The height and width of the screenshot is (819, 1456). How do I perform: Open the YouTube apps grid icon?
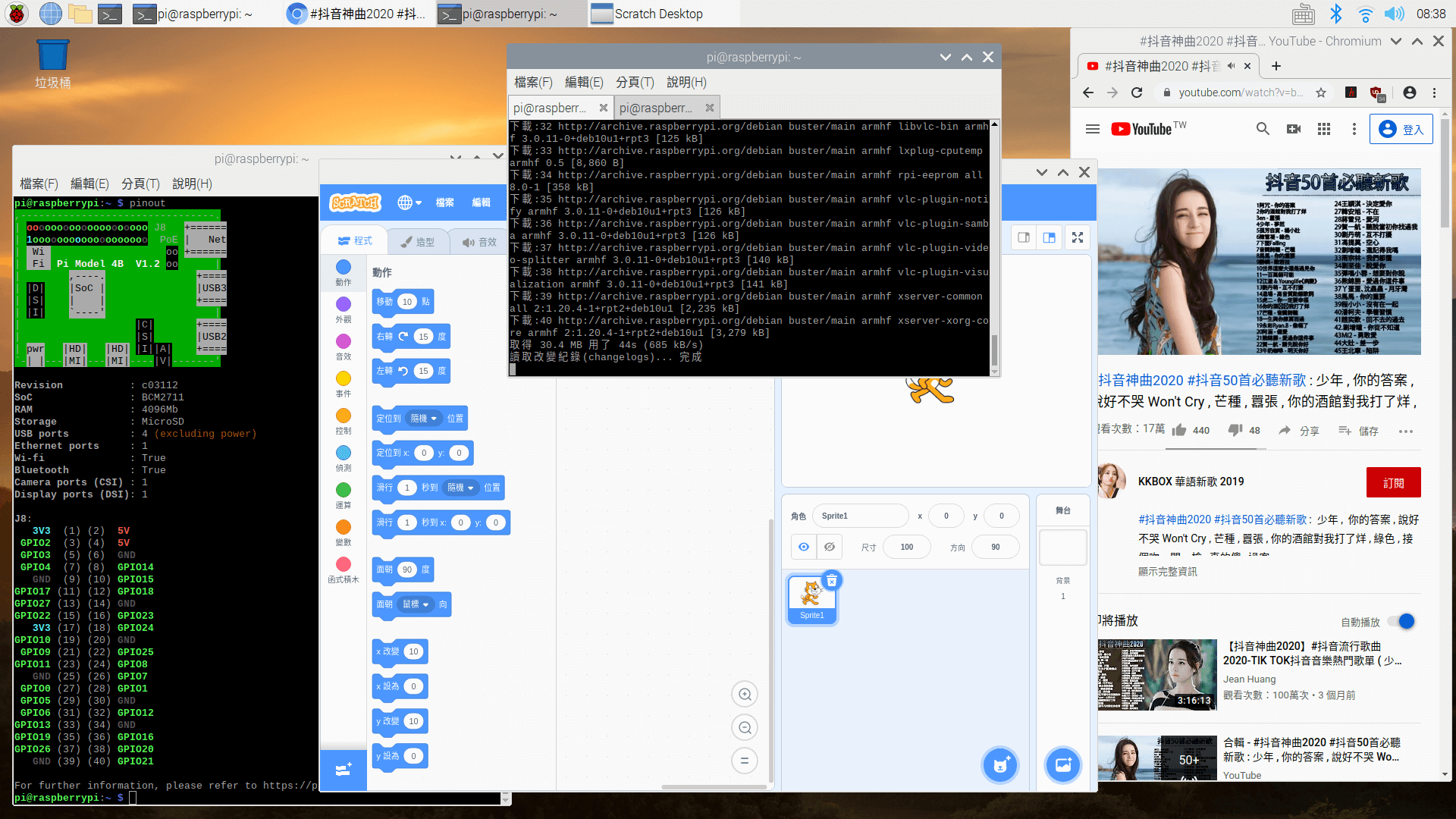click(1324, 129)
